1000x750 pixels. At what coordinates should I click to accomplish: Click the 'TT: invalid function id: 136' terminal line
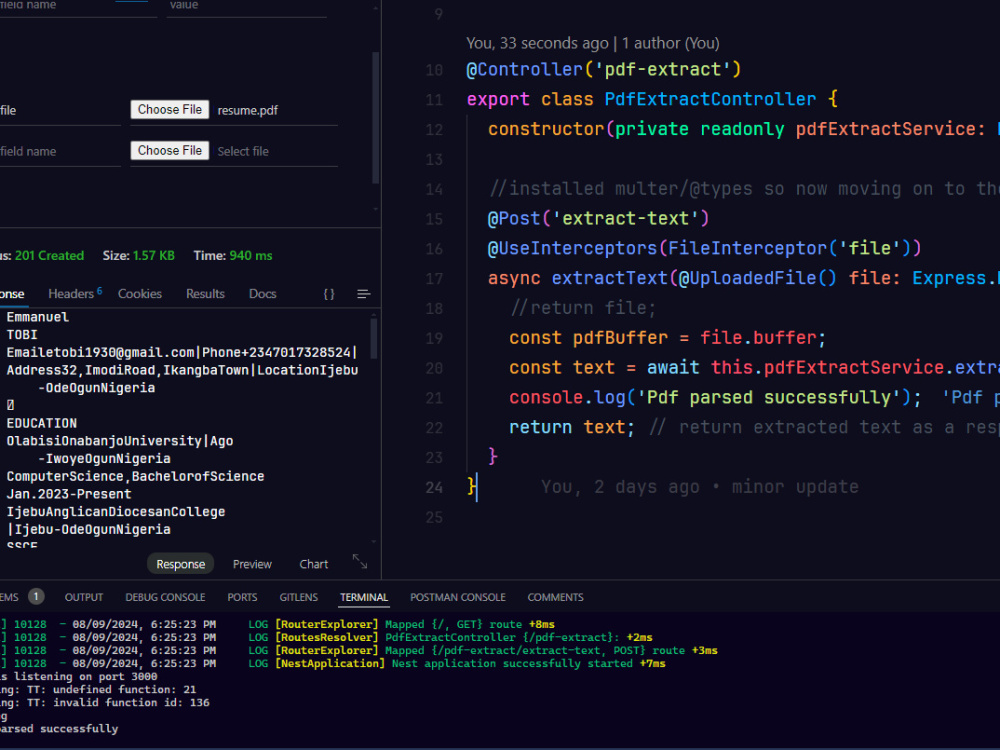coord(118,703)
